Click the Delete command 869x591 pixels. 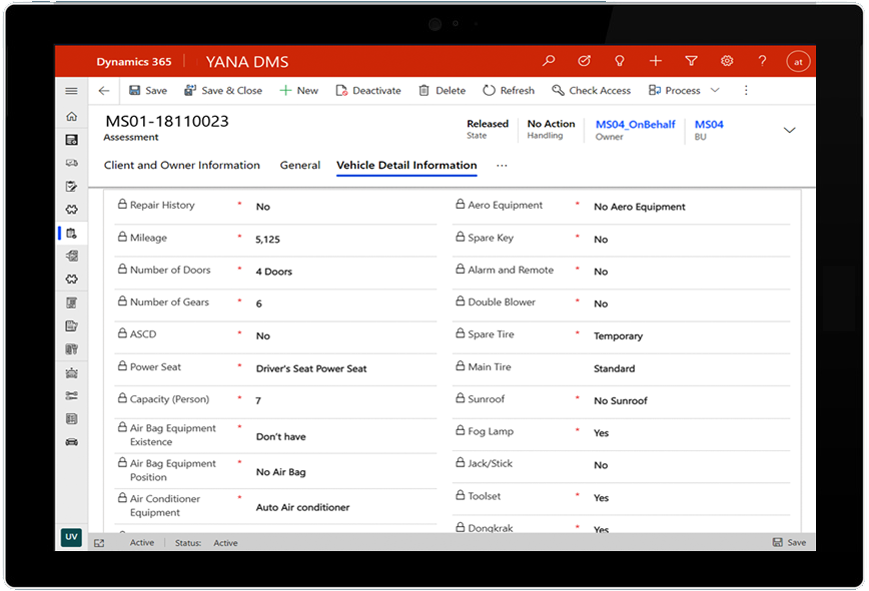(x=442, y=90)
